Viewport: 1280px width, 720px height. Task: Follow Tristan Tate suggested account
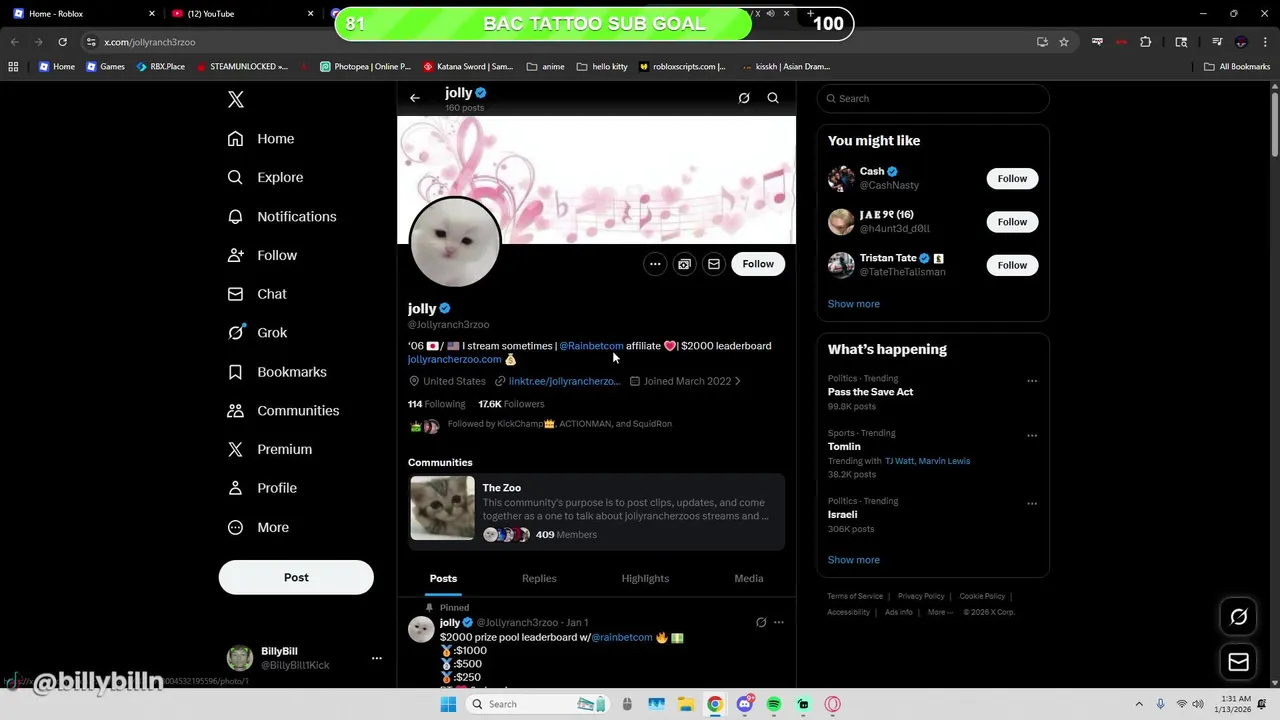tap(1012, 265)
